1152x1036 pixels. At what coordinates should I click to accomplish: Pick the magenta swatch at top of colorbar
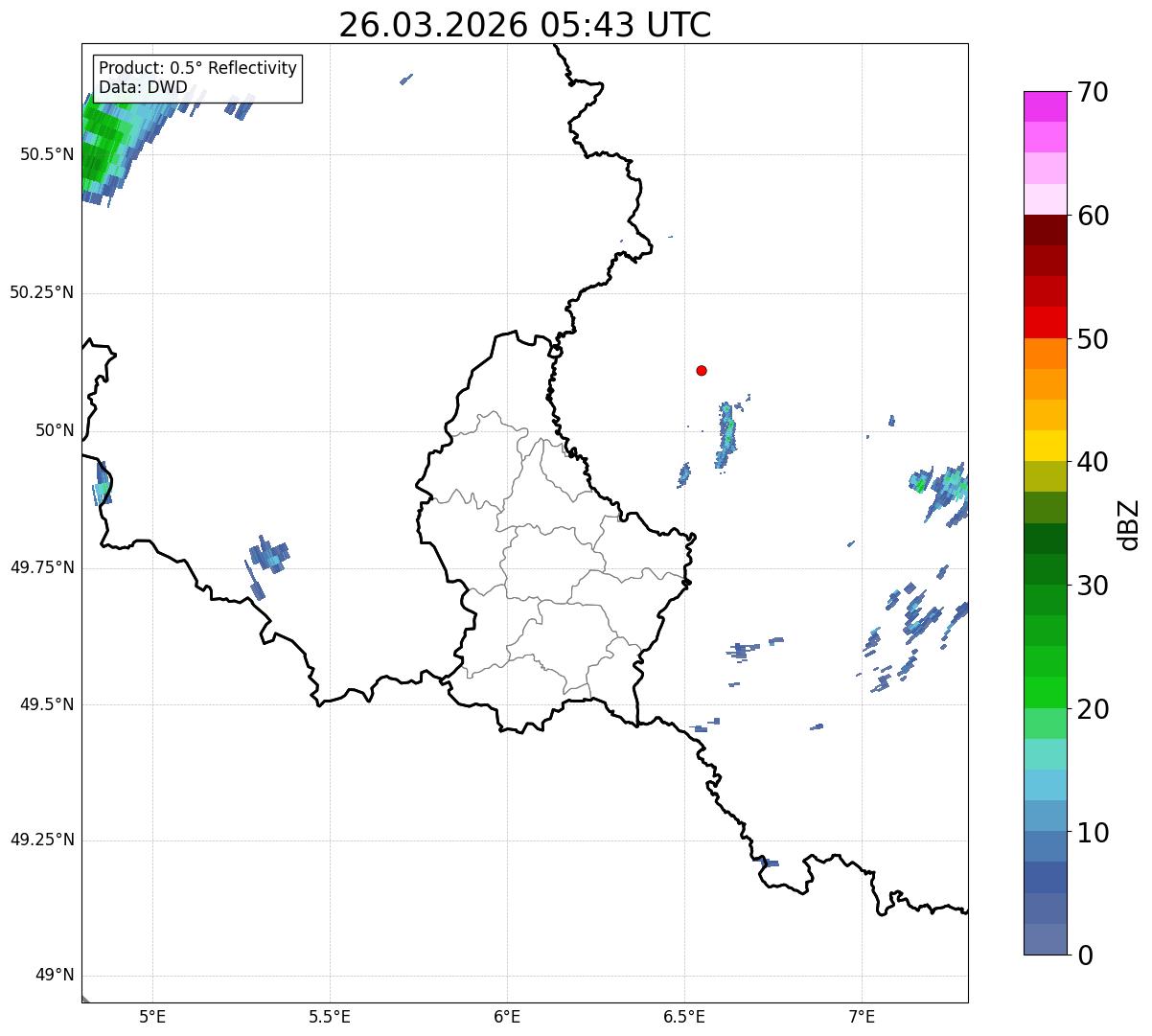click(1045, 106)
